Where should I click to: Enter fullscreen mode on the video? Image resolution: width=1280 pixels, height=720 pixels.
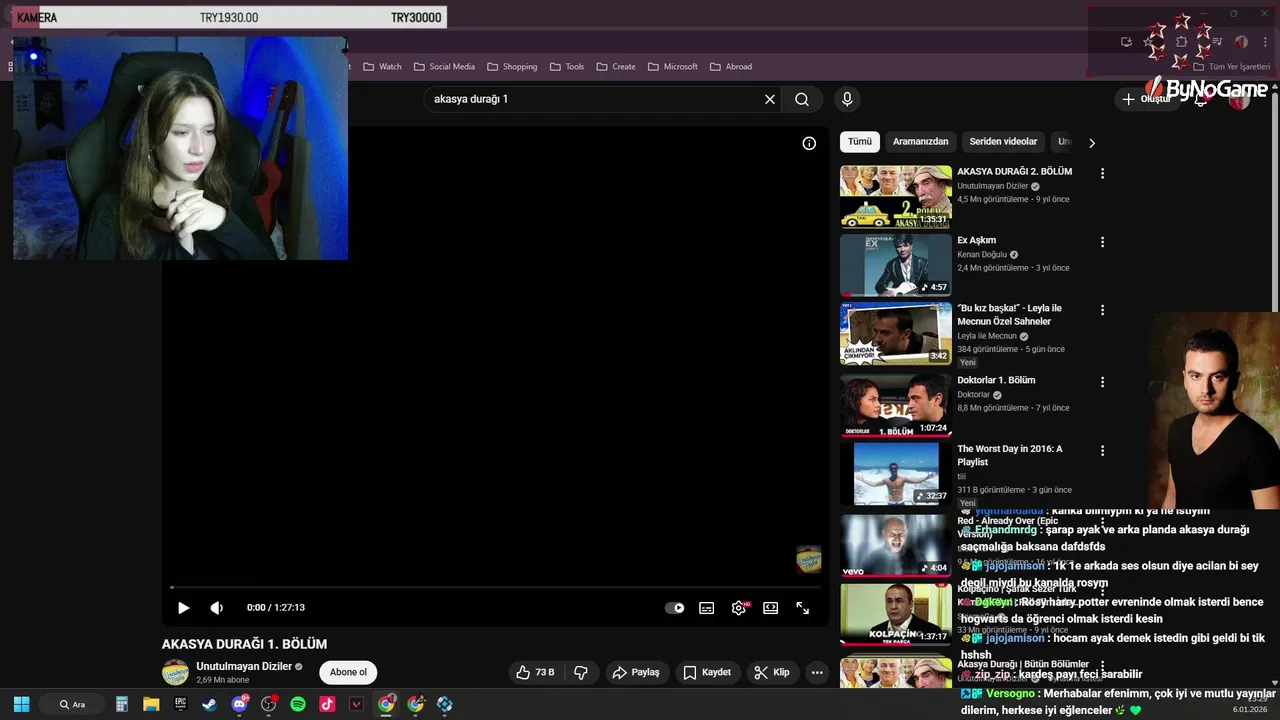[x=802, y=608]
